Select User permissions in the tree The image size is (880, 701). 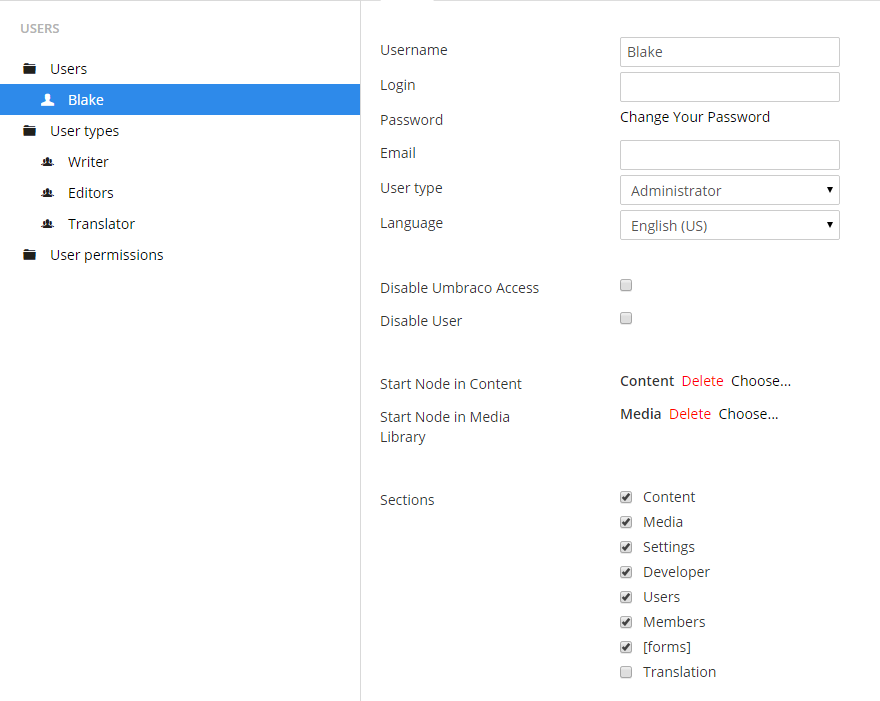click(106, 255)
